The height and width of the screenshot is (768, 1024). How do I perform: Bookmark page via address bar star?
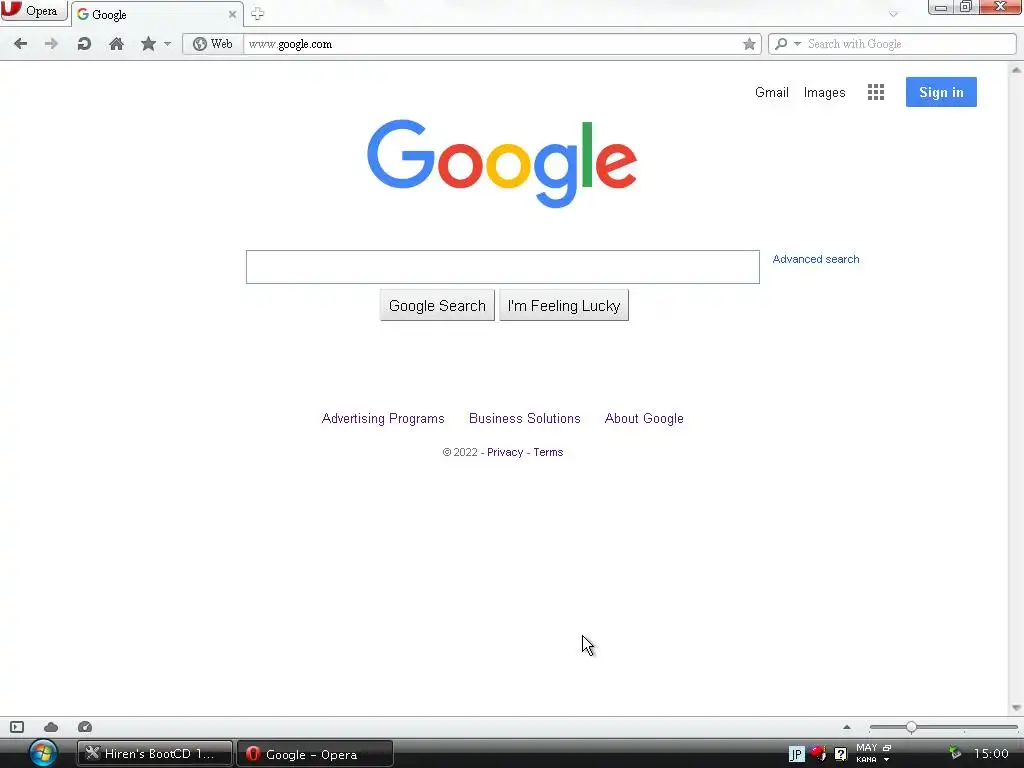point(749,44)
